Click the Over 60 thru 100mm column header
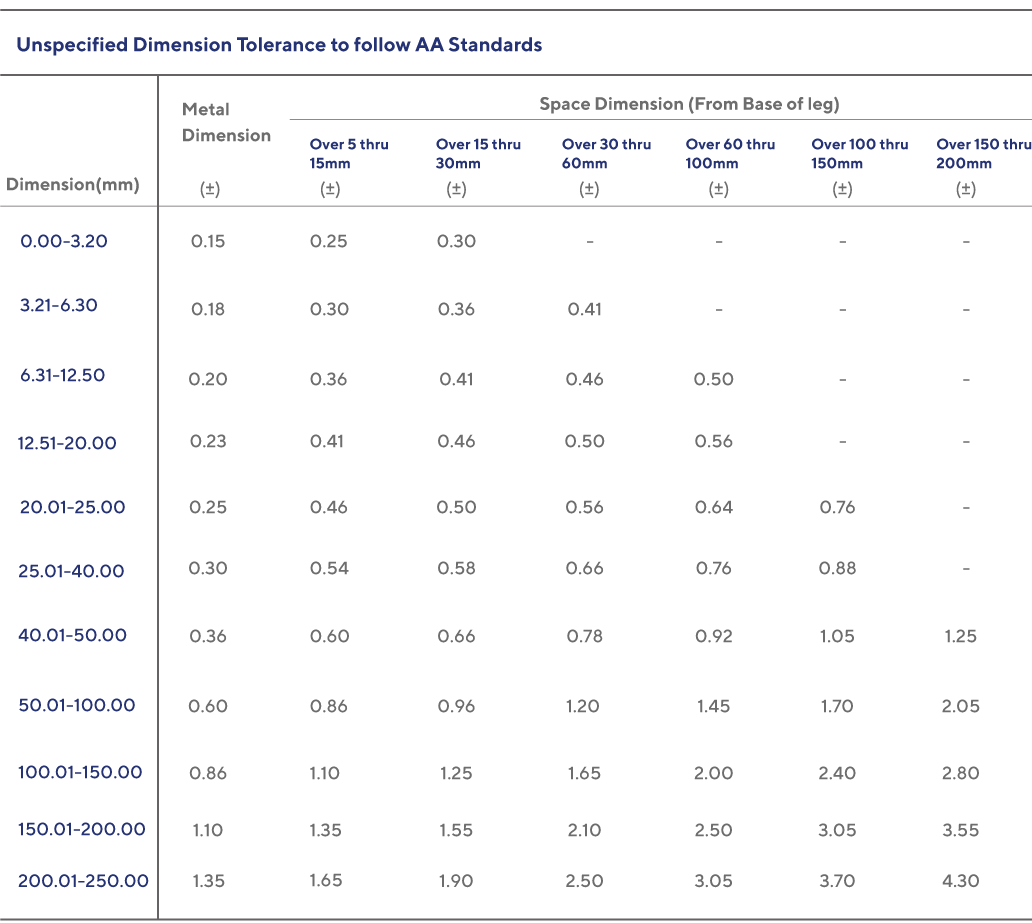 (x=730, y=153)
